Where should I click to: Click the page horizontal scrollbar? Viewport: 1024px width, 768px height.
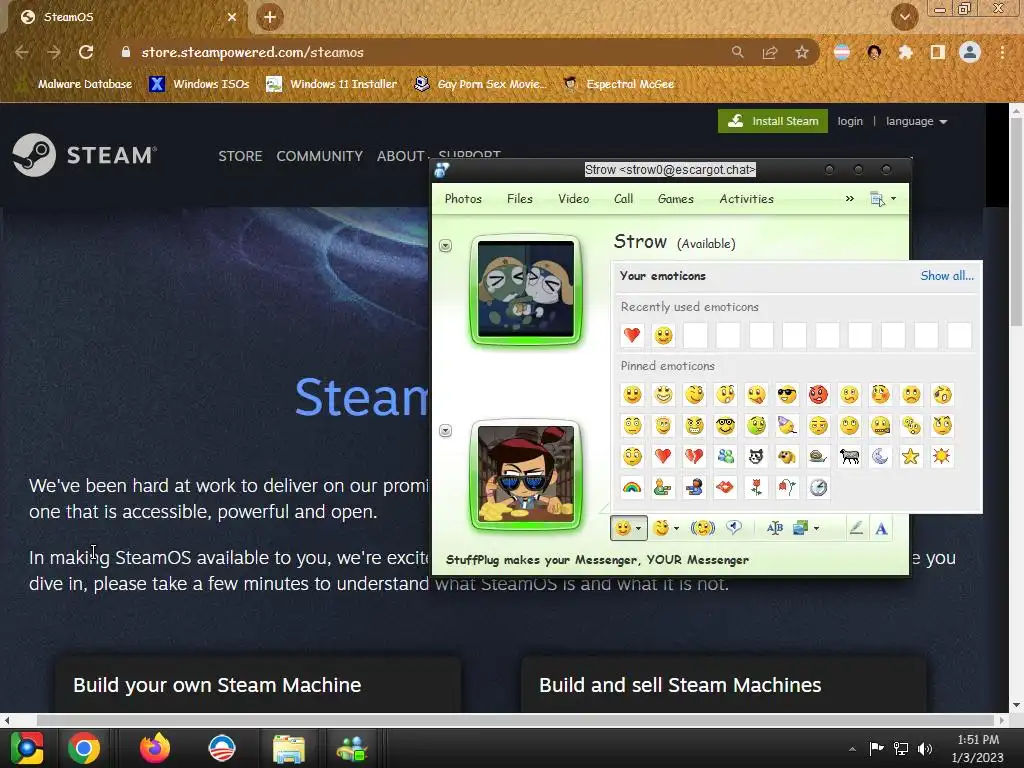(503, 720)
